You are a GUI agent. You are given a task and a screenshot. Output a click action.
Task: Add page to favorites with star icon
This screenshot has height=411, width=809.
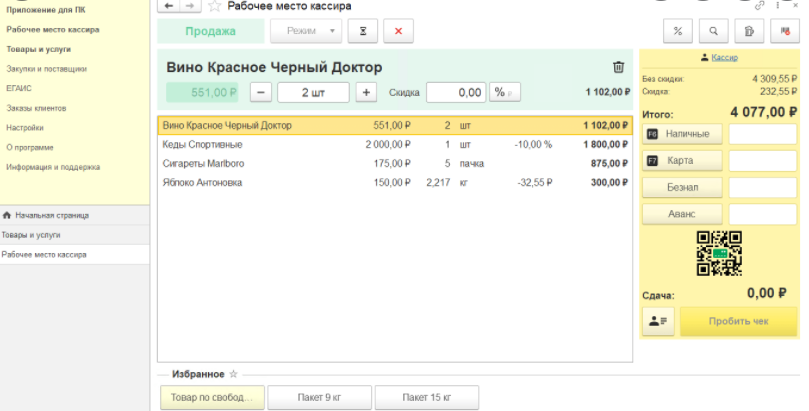click(x=215, y=6)
